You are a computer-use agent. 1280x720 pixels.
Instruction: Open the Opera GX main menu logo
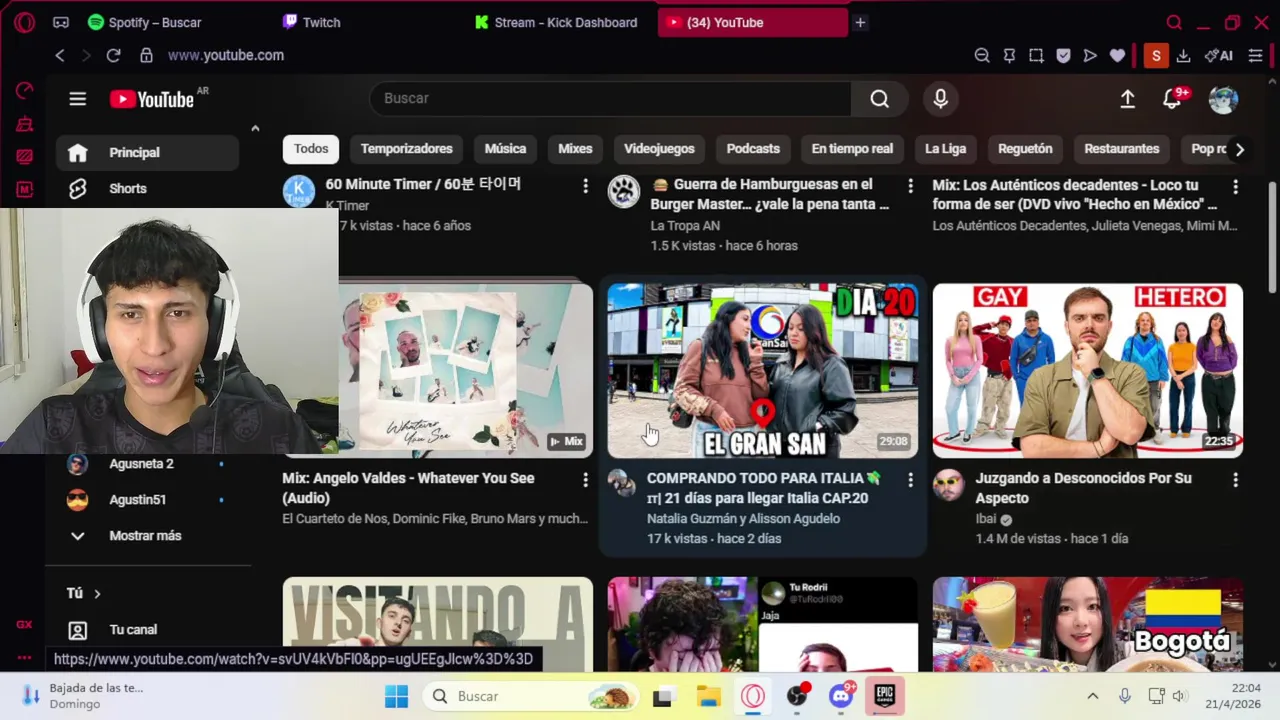tap(24, 22)
